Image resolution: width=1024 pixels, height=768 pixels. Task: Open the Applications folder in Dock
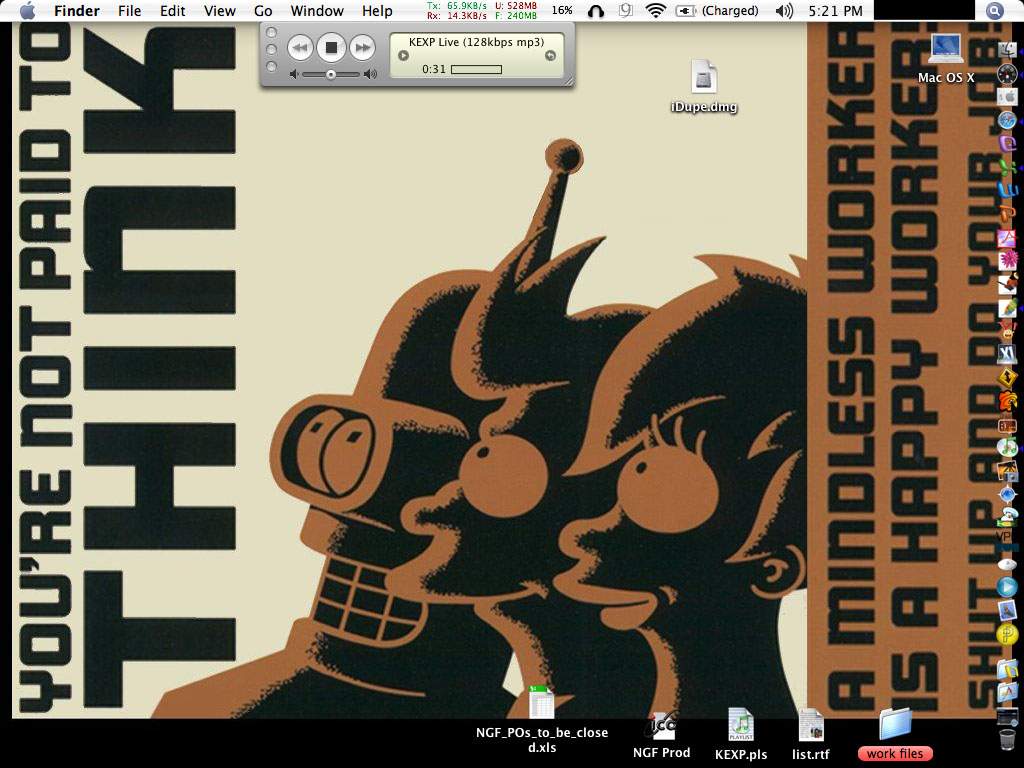pos(1008,692)
